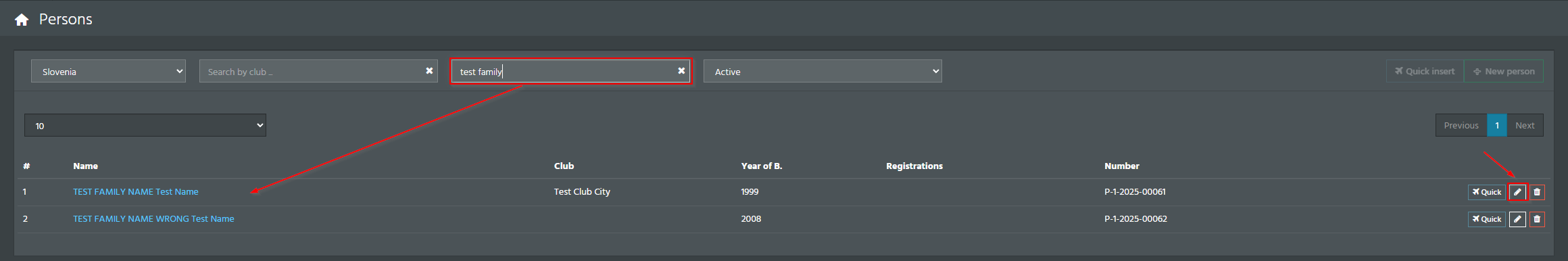Open TEST FAMILY NAME WRONG Test Name link
Image resolution: width=1568 pixels, height=261 pixels.
[x=153, y=219]
